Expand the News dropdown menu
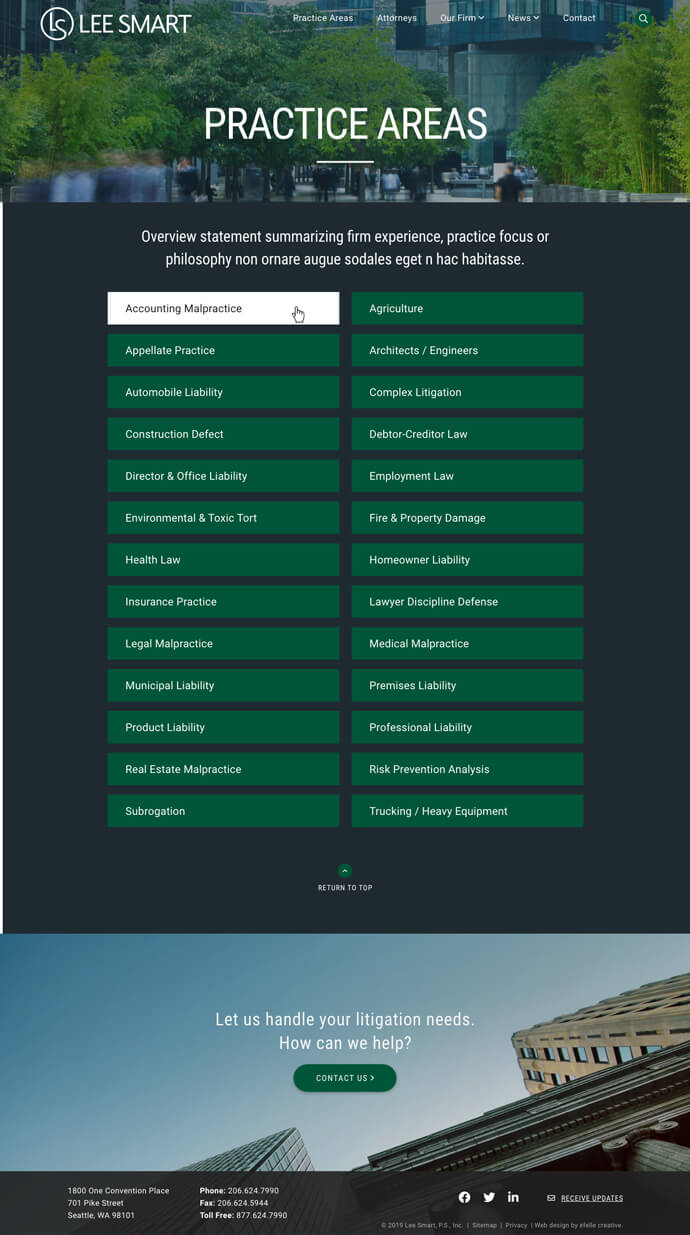The width and height of the screenshot is (690, 1235). click(x=522, y=18)
